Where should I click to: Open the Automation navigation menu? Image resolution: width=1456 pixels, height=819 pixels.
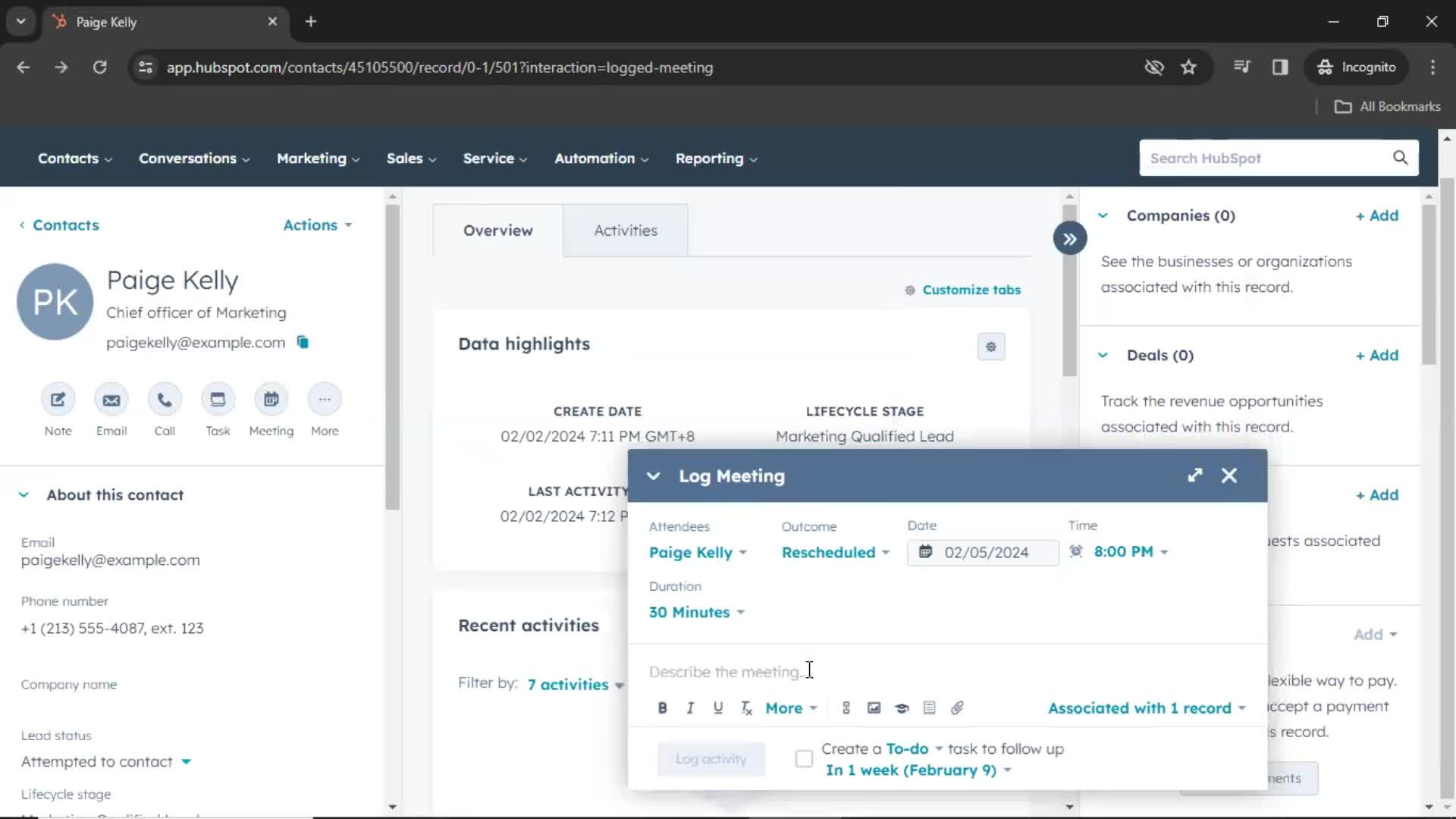(x=601, y=158)
